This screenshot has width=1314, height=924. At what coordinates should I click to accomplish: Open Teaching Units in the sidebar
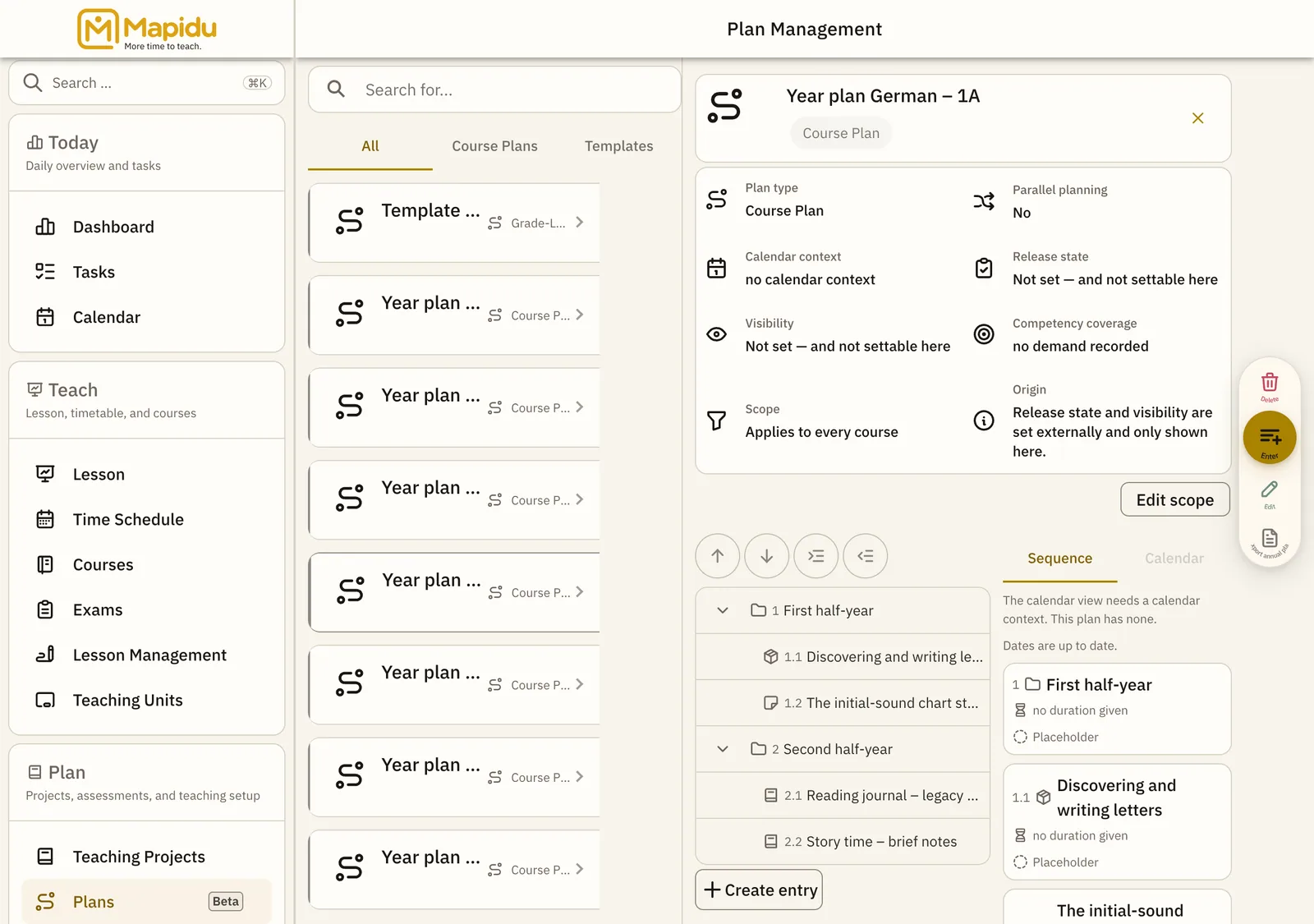pos(147,700)
